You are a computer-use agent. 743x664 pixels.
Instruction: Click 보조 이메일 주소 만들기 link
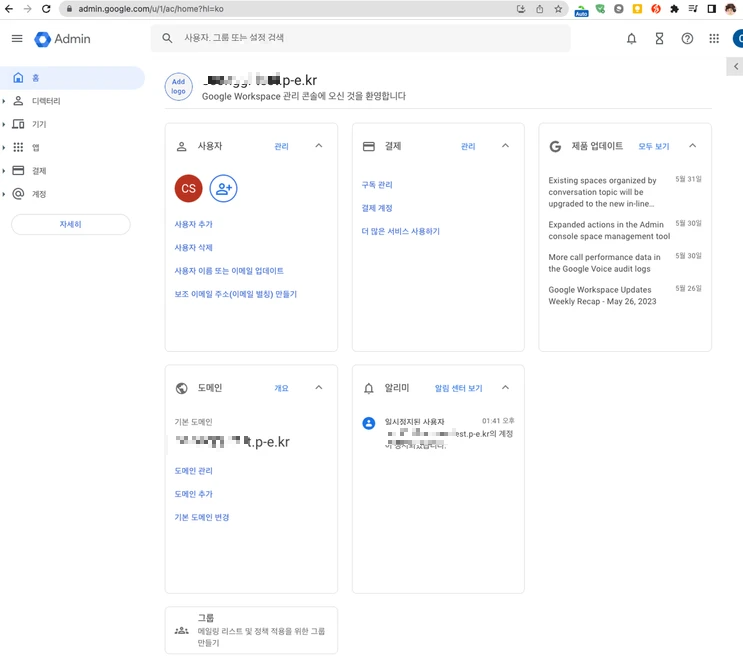236,294
